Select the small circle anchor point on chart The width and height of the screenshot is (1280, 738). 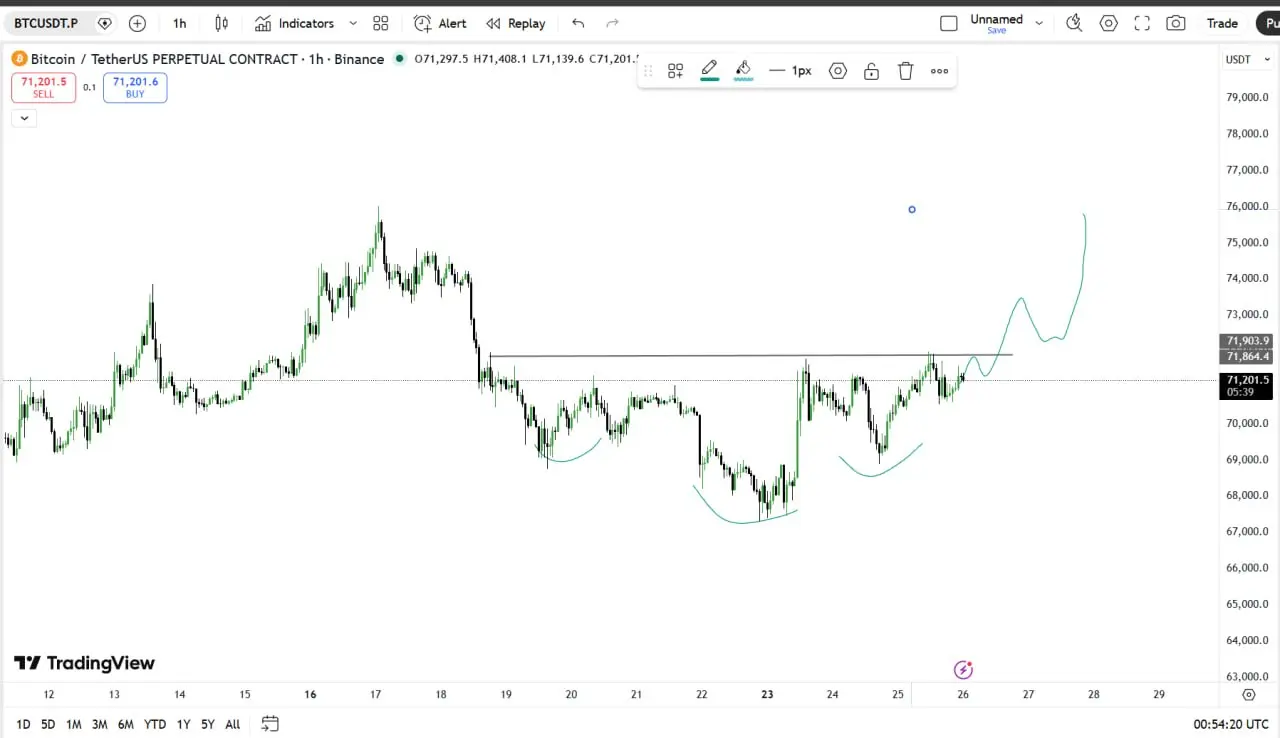(x=912, y=210)
